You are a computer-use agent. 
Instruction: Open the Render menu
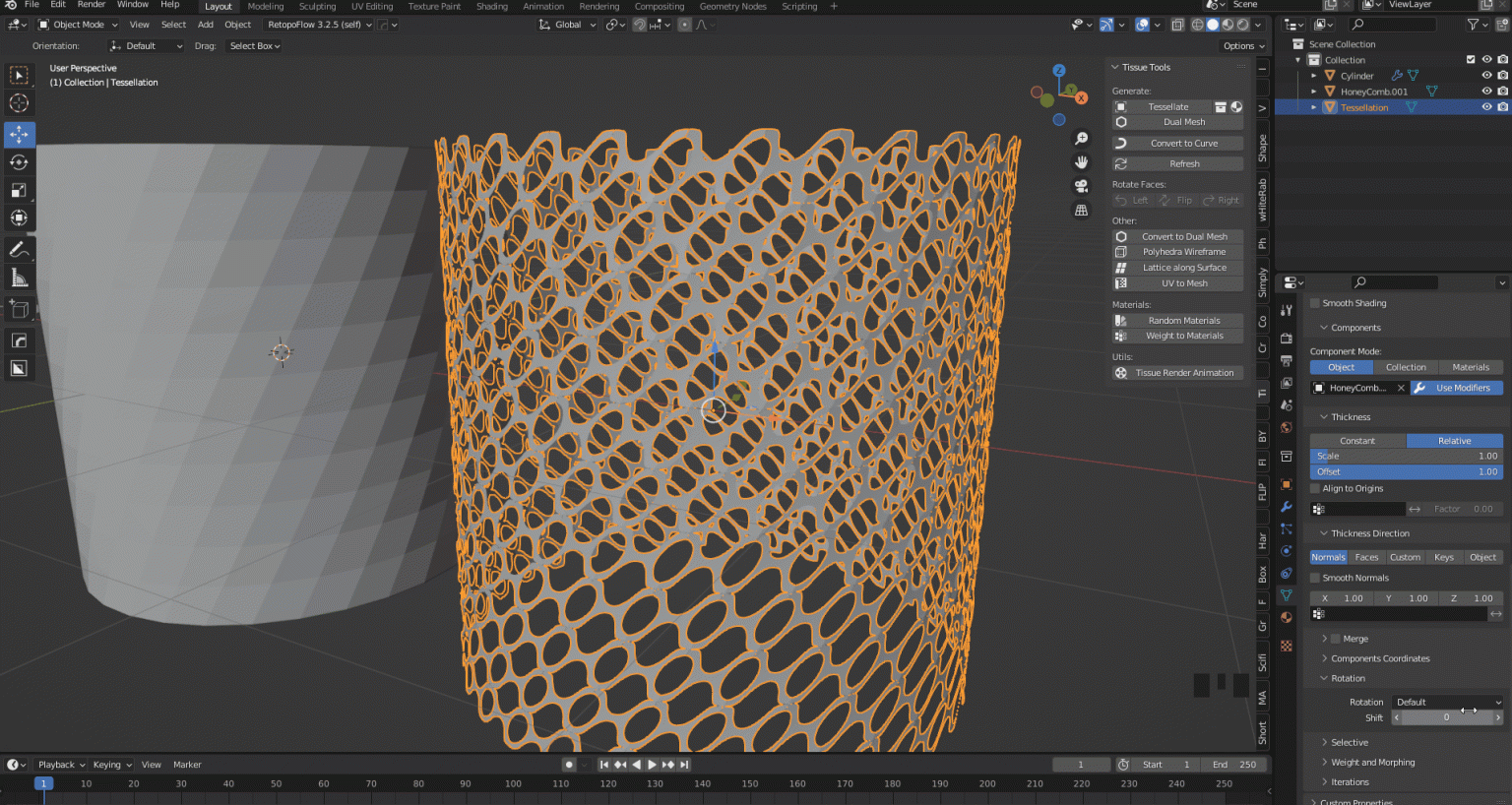point(92,6)
